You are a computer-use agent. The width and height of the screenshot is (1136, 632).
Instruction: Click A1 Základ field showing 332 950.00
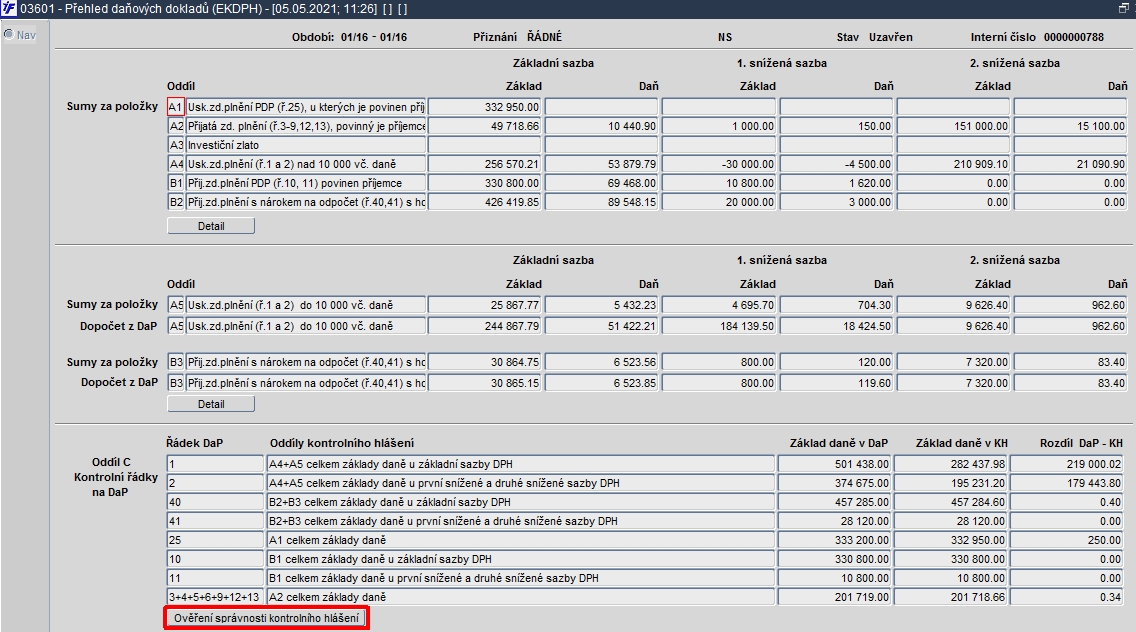pos(484,107)
